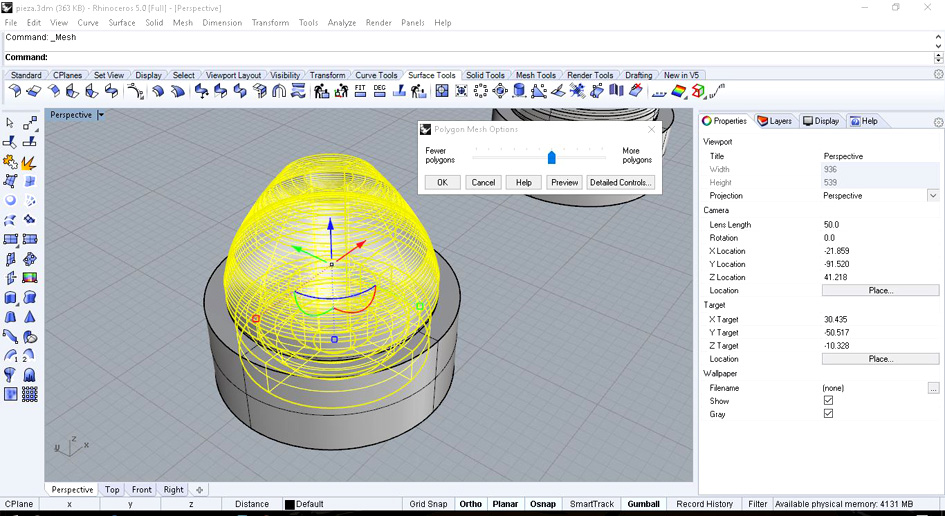Click the DEG change degree icon
The width and height of the screenshot is (945, 516).
379,90
